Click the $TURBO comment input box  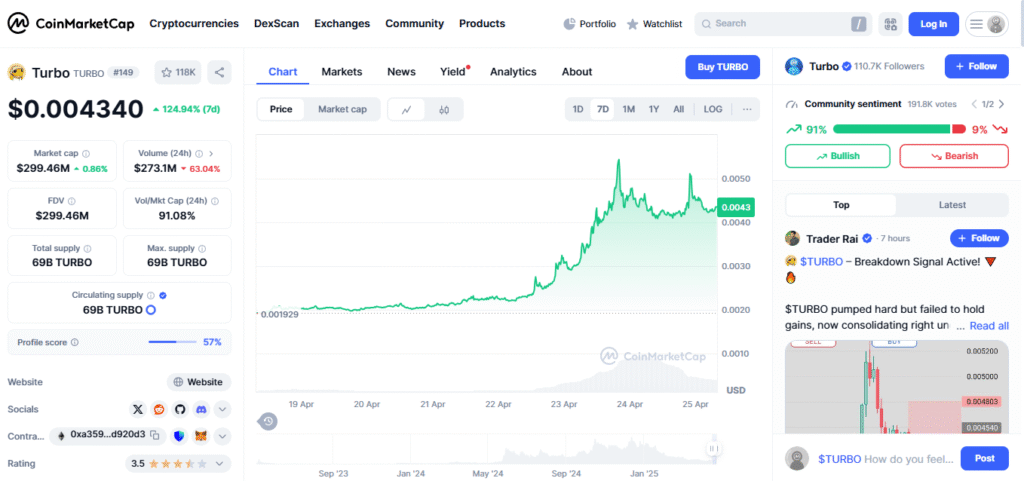(886, 459)
